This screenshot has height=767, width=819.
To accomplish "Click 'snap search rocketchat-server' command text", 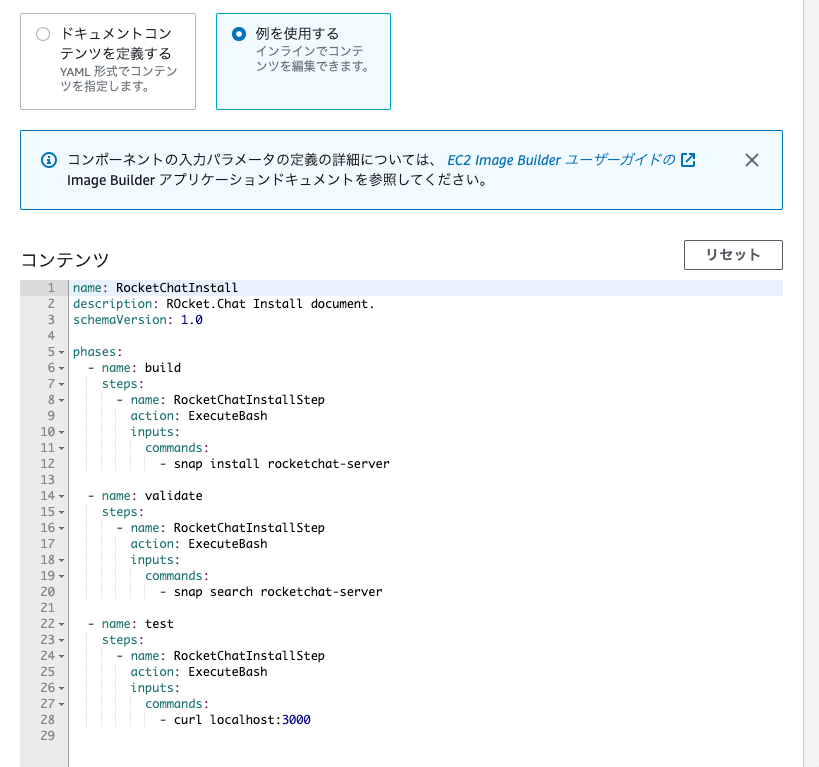I will tap(278, 592).
